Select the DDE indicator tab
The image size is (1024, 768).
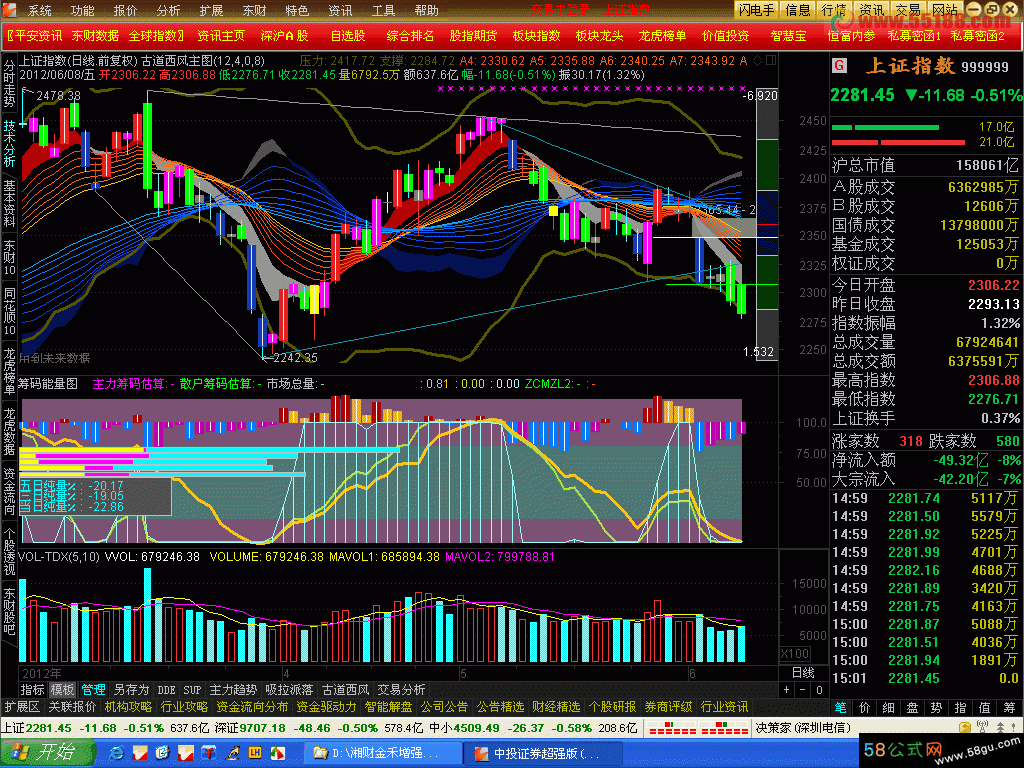pyautogui.click(x=167, y=690)
